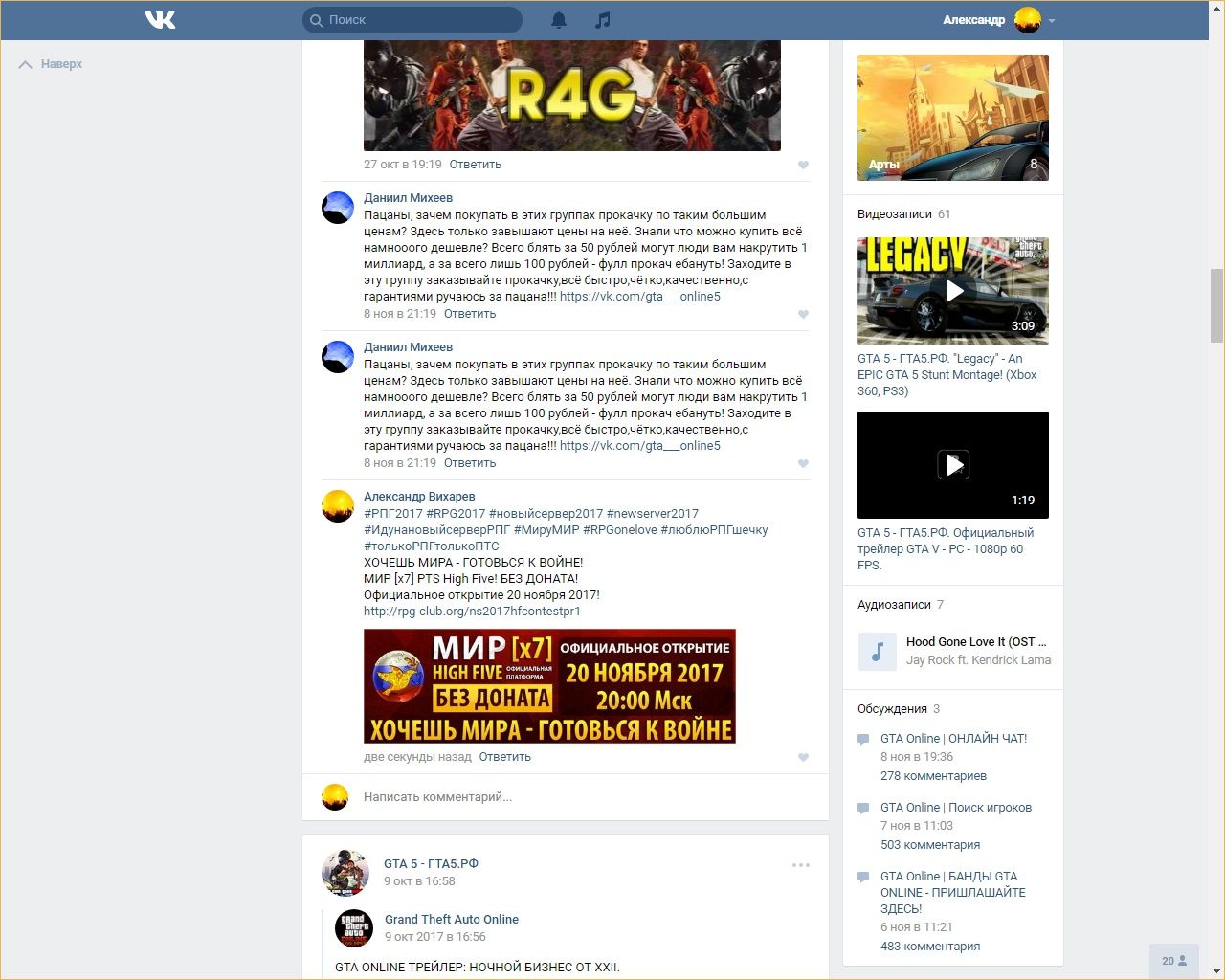Open the Обсуждения section header
Image resolution: width=1225 pixels, height=980 pixels.
tap(899, 709)
